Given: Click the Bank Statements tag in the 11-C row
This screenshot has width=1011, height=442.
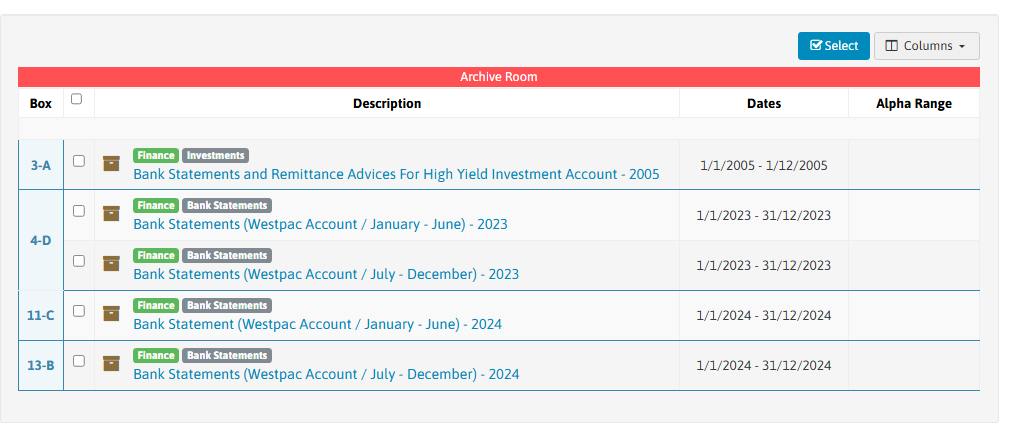Looking at the screenshot, I should (x=227, y=305).
